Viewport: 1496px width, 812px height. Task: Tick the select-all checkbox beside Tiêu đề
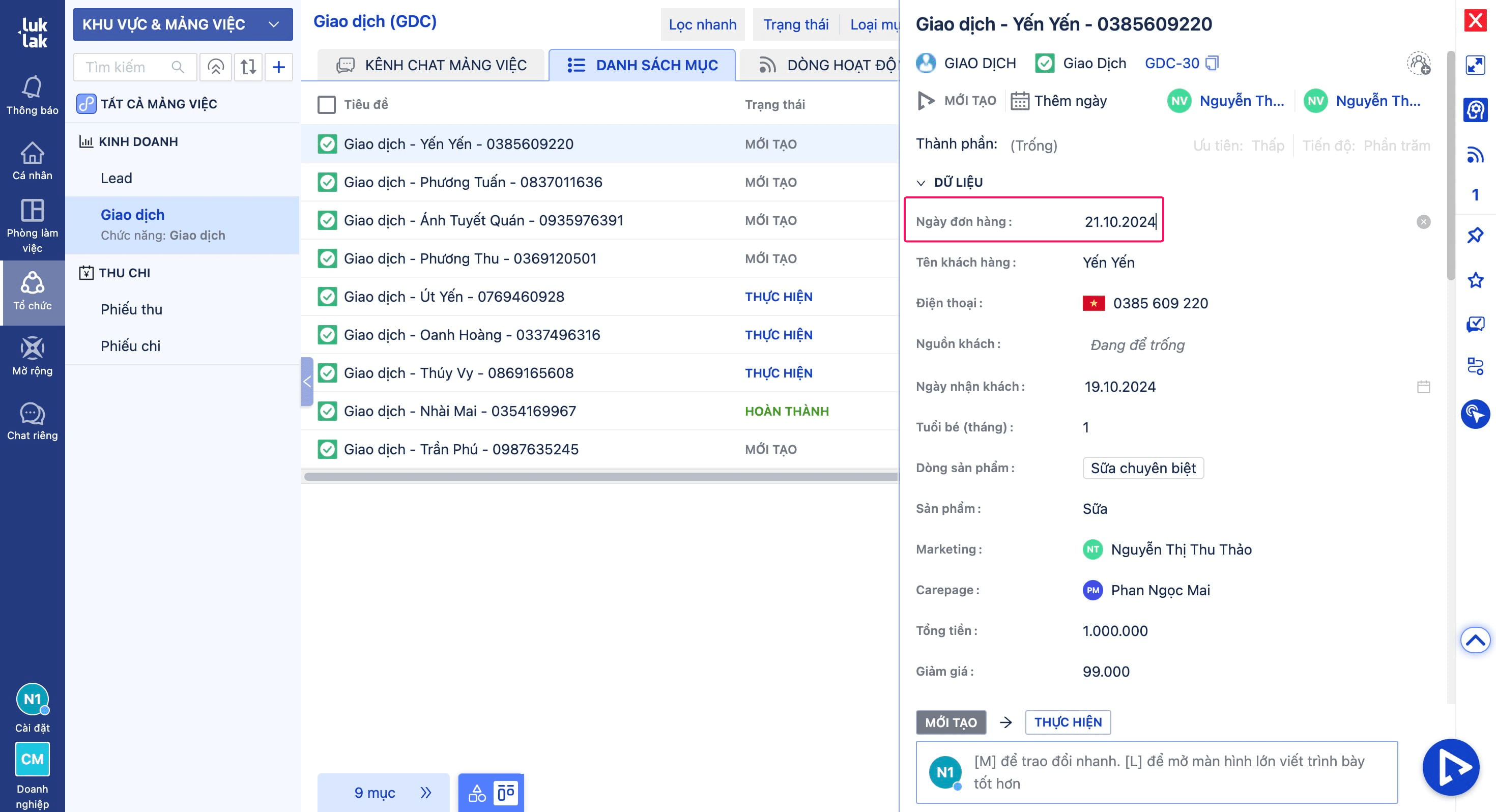click(326, 104)
